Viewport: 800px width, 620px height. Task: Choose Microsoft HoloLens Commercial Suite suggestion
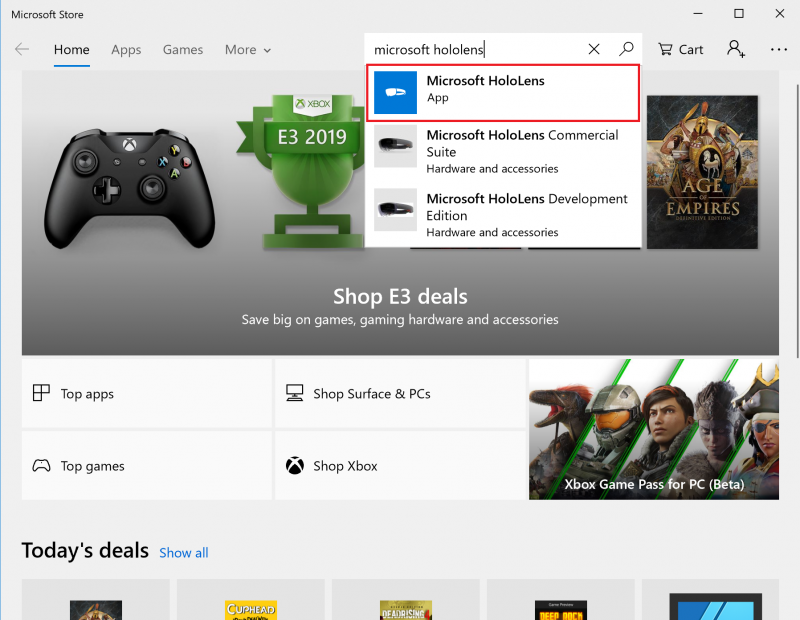[503, 152]
